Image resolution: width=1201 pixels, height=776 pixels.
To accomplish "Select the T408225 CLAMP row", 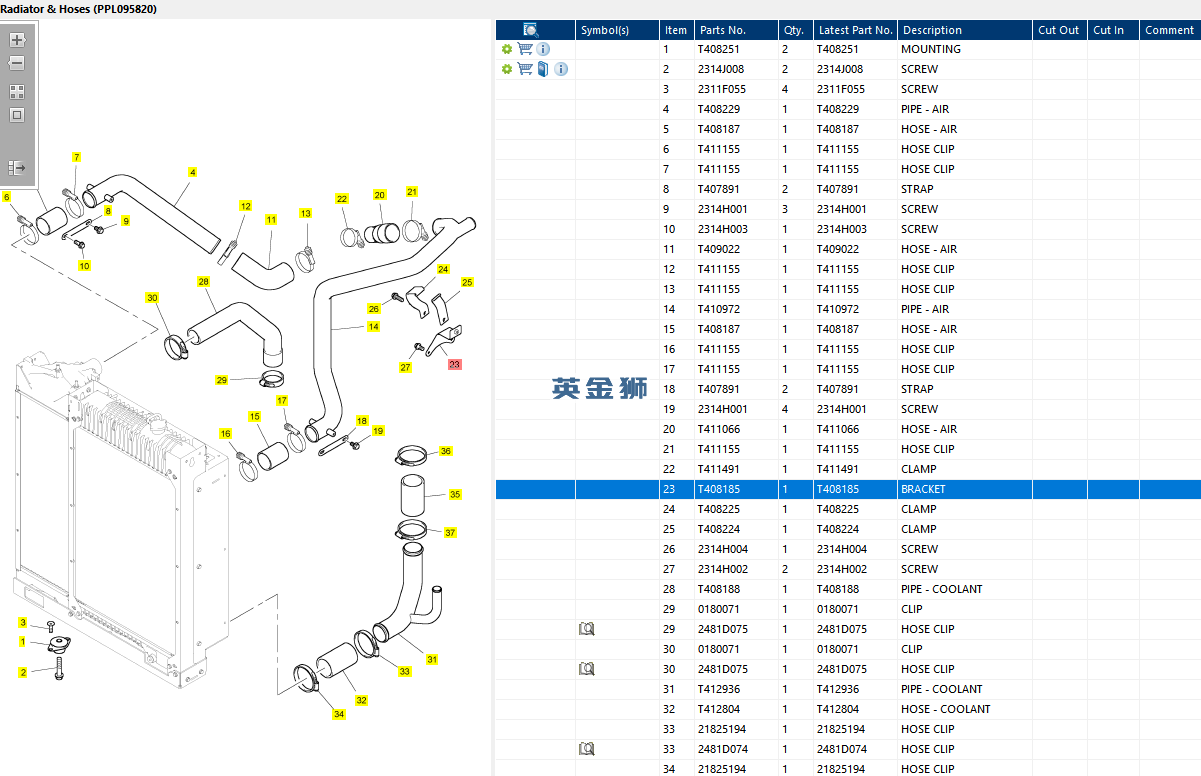I will tap(848, 509).
